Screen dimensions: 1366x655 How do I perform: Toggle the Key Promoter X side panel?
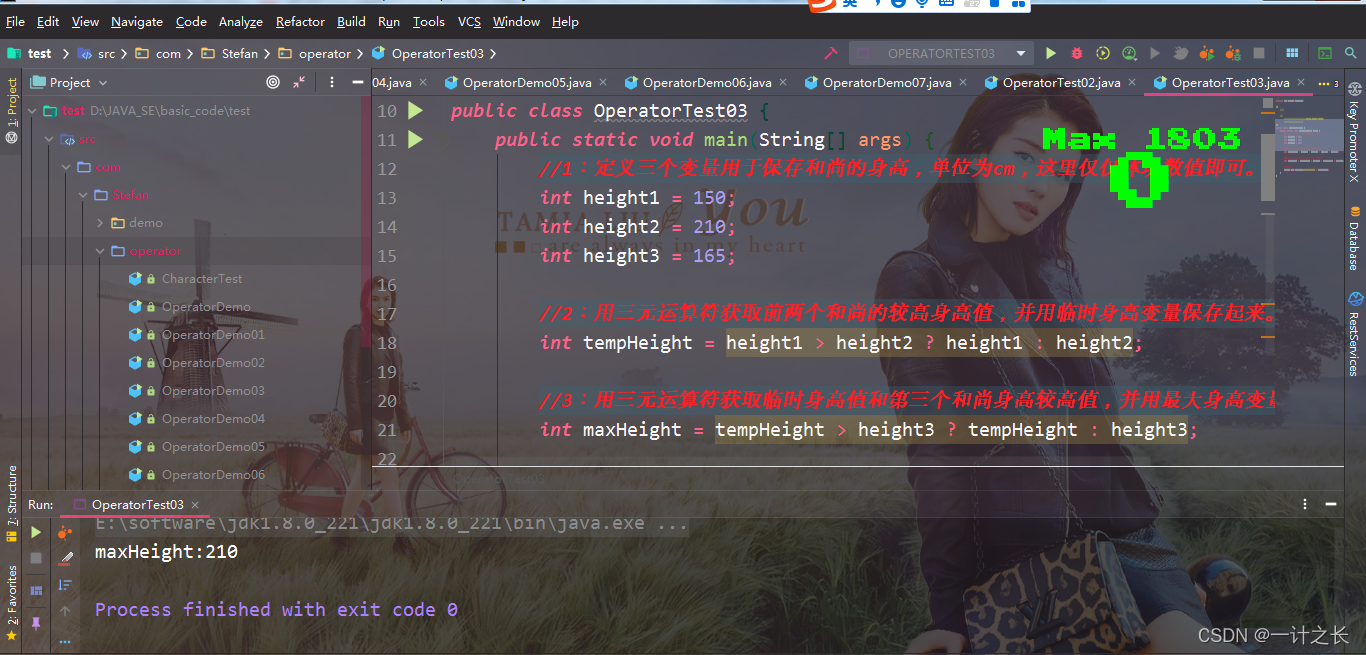[1354, 133]
